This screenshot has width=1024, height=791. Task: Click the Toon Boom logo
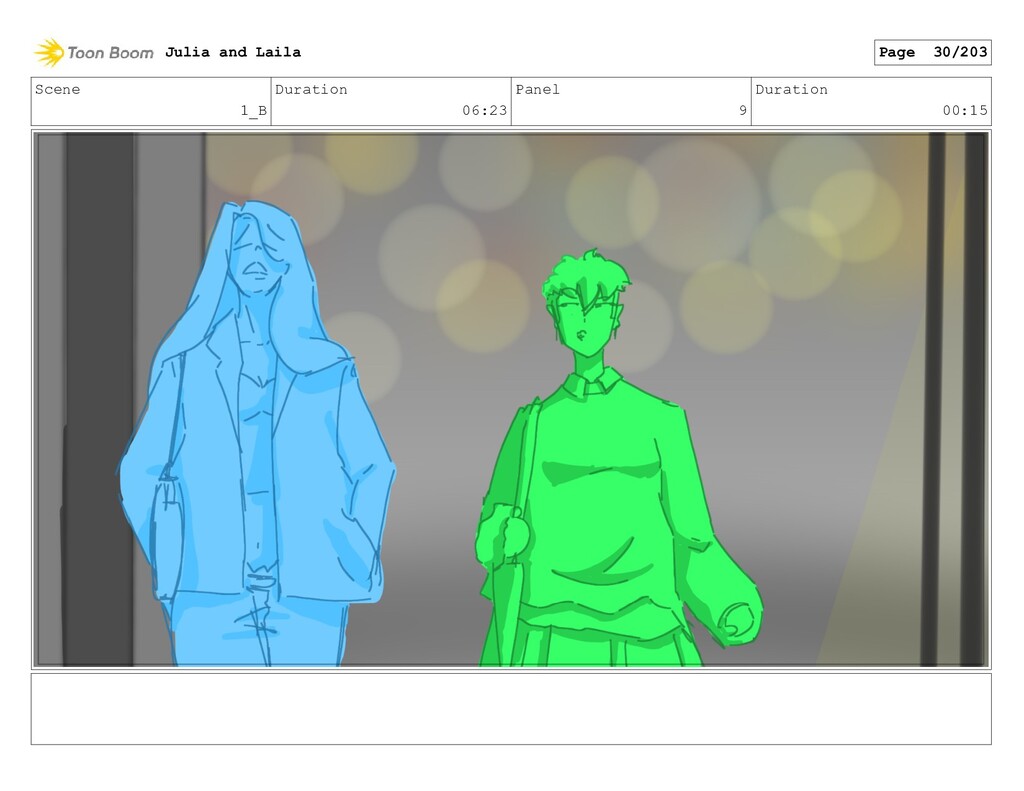click(93, 52)
